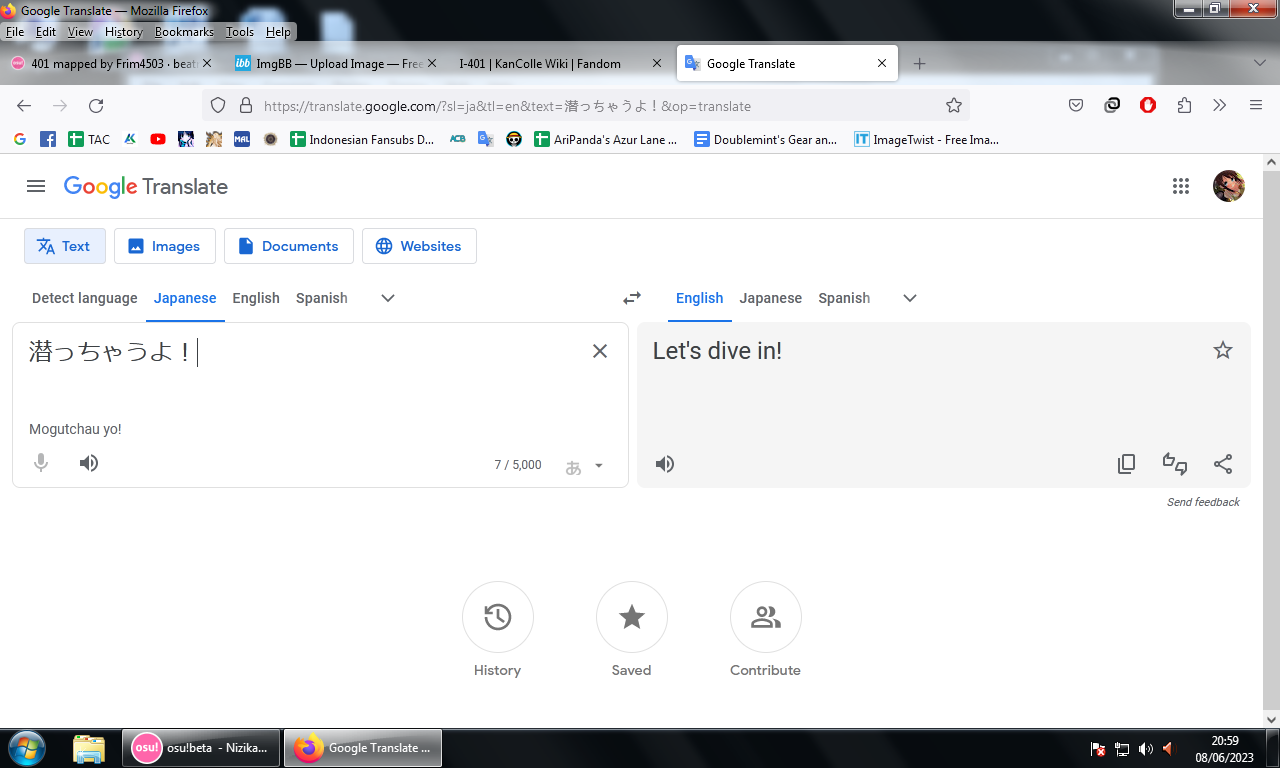Rate this translation with thumbs icon

pos(1175,464)
